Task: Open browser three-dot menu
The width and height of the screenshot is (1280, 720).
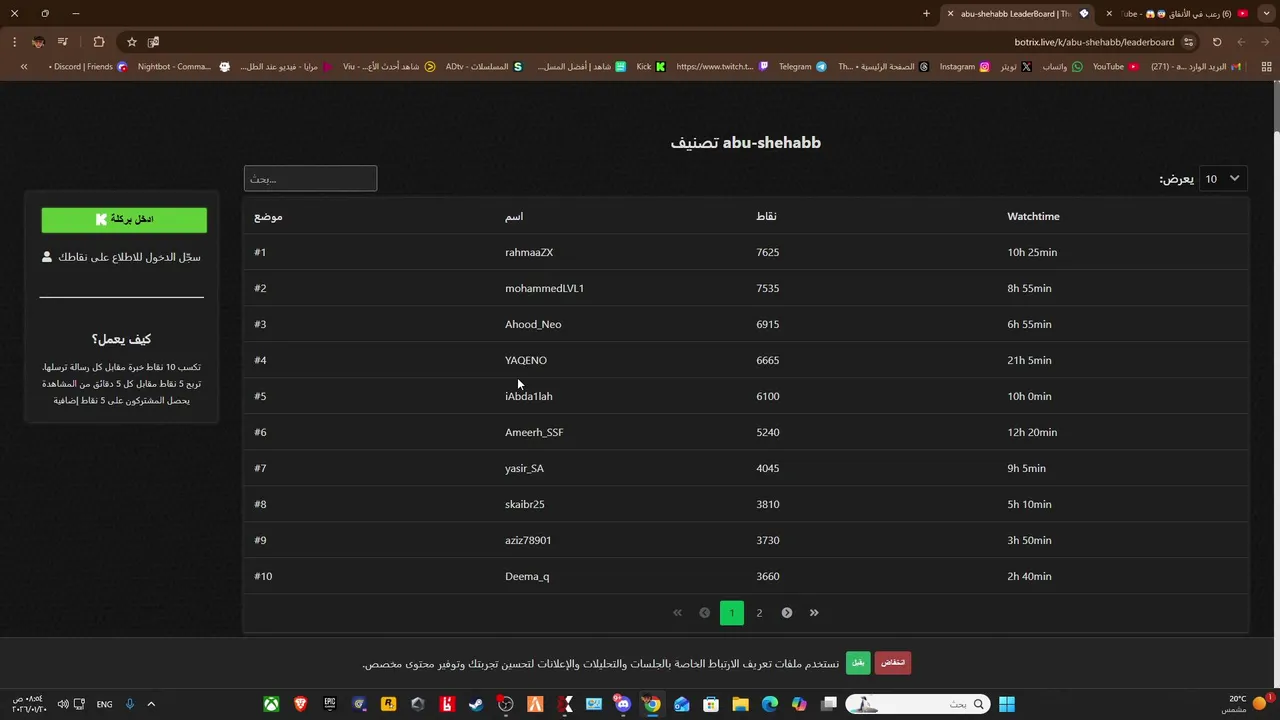Action: click(14, 42)
